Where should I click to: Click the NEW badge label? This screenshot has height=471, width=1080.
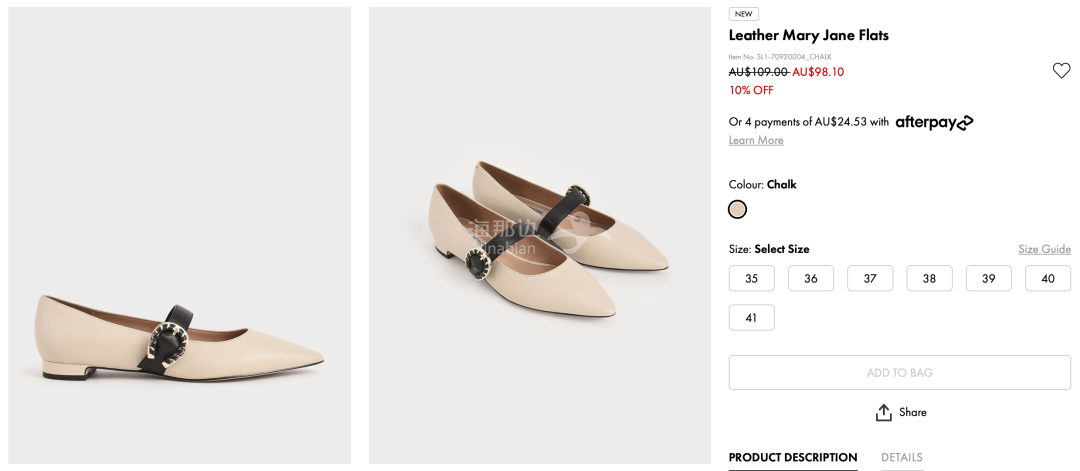point(743,14)
